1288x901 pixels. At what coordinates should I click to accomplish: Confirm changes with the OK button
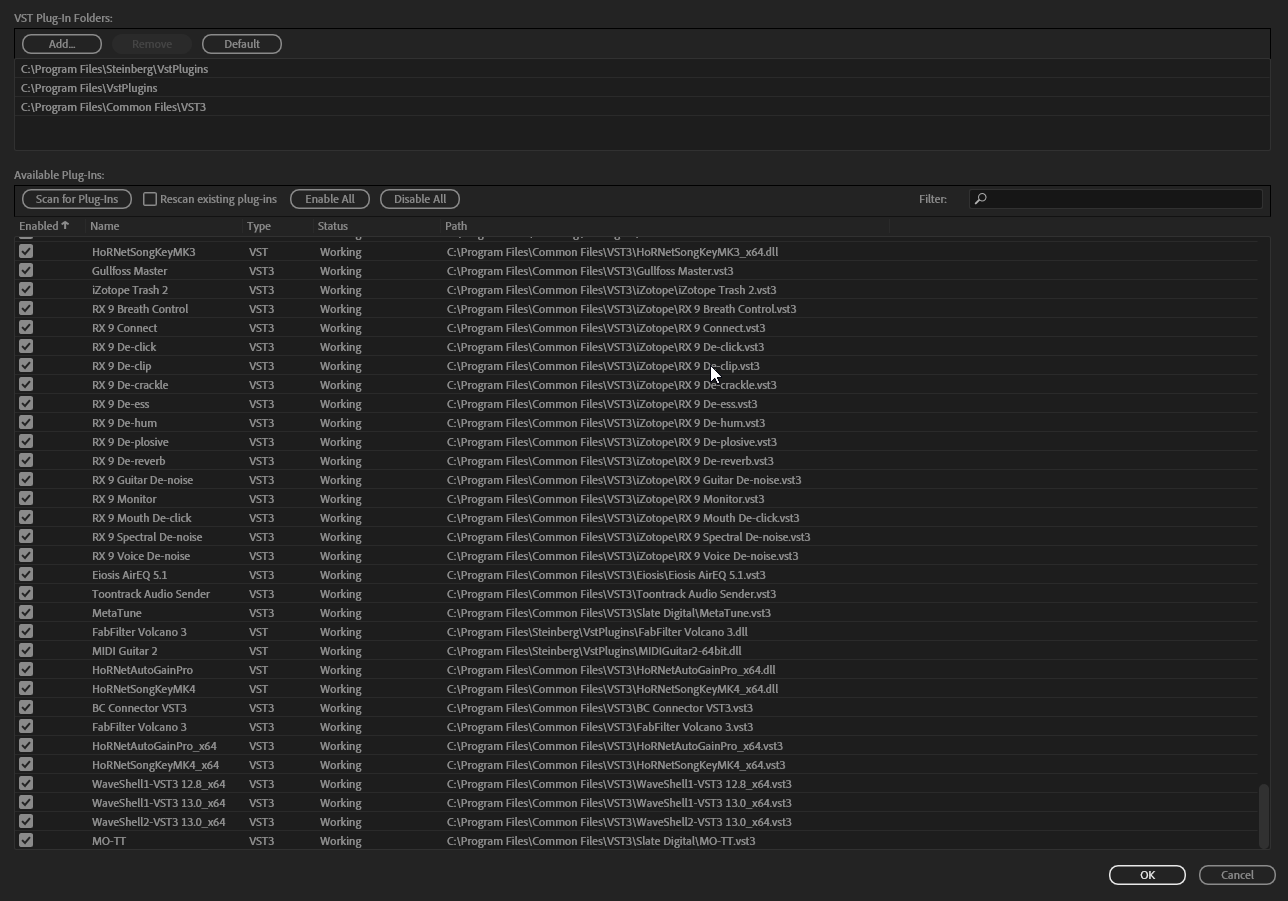(1146, 874)
